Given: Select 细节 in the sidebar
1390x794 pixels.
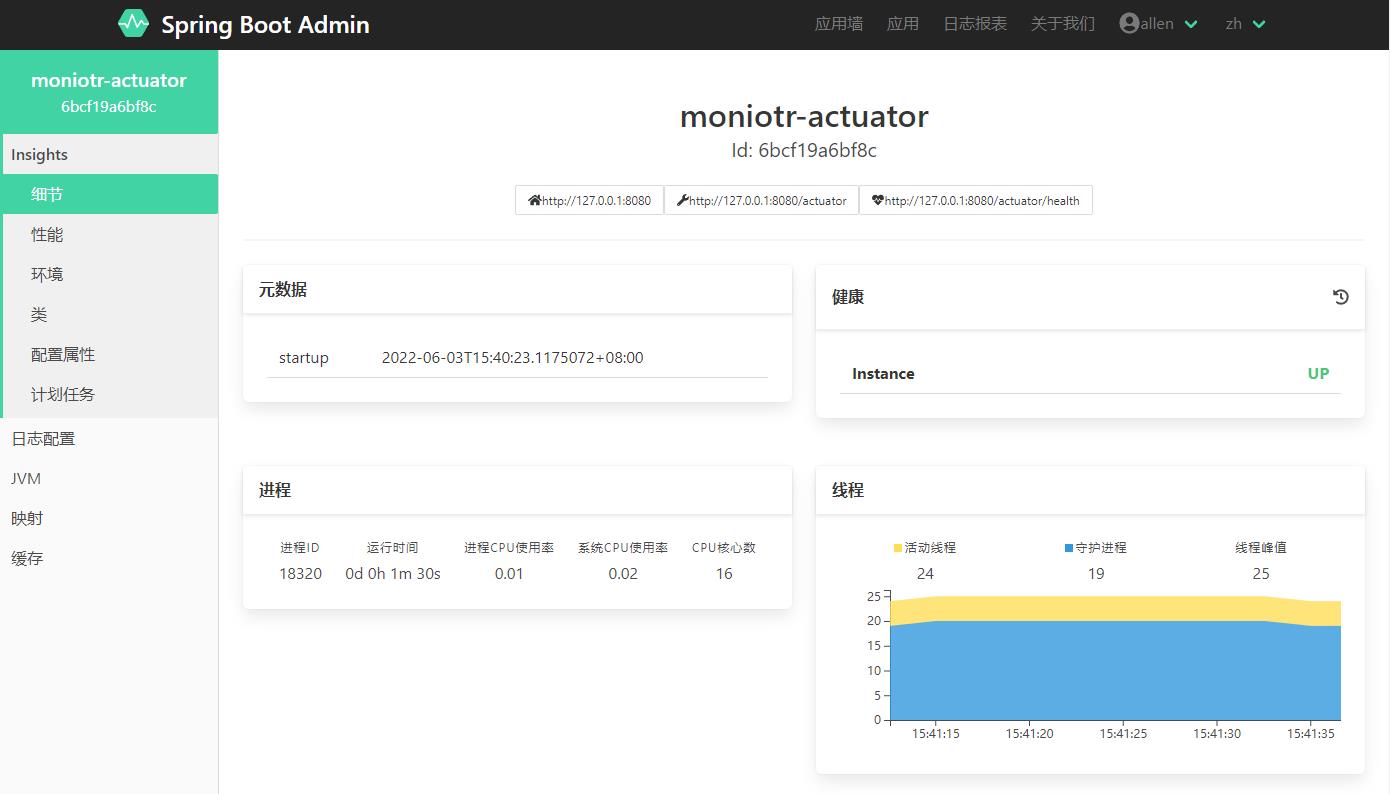Looking at the screenshot, I should coord(109,194).
